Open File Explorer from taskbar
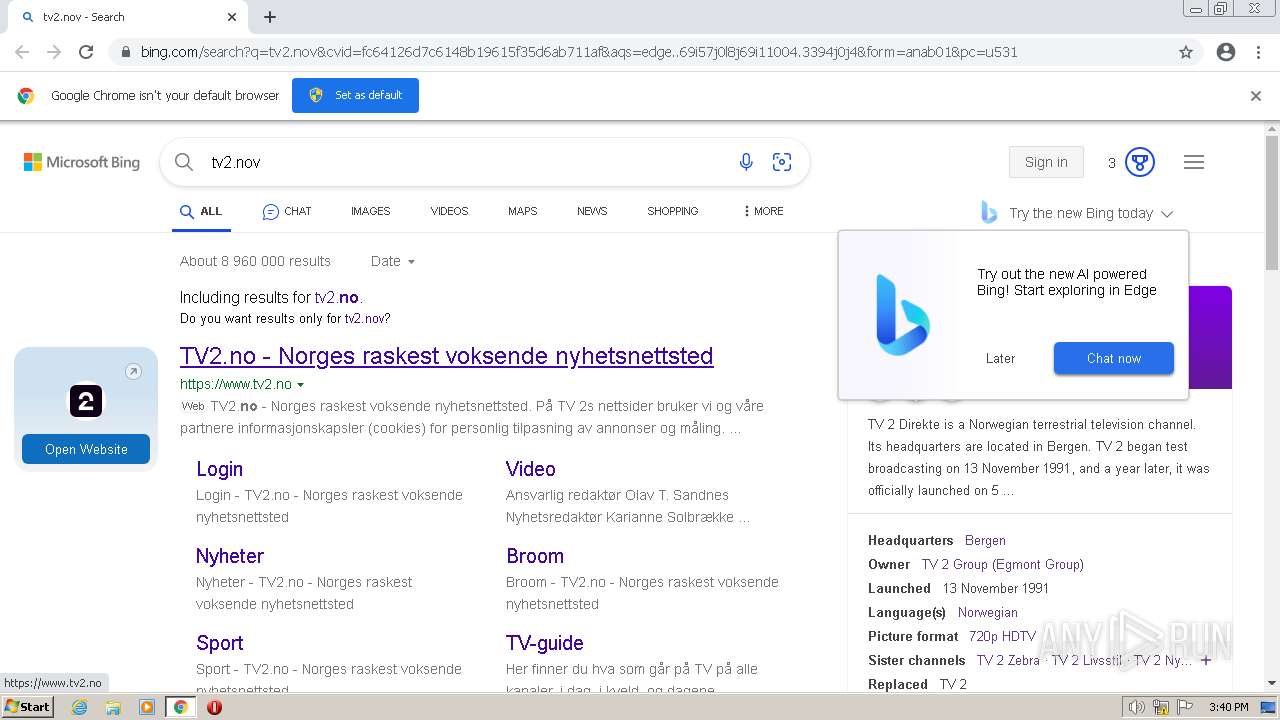 pyautogui.click(x=113, y=707)
